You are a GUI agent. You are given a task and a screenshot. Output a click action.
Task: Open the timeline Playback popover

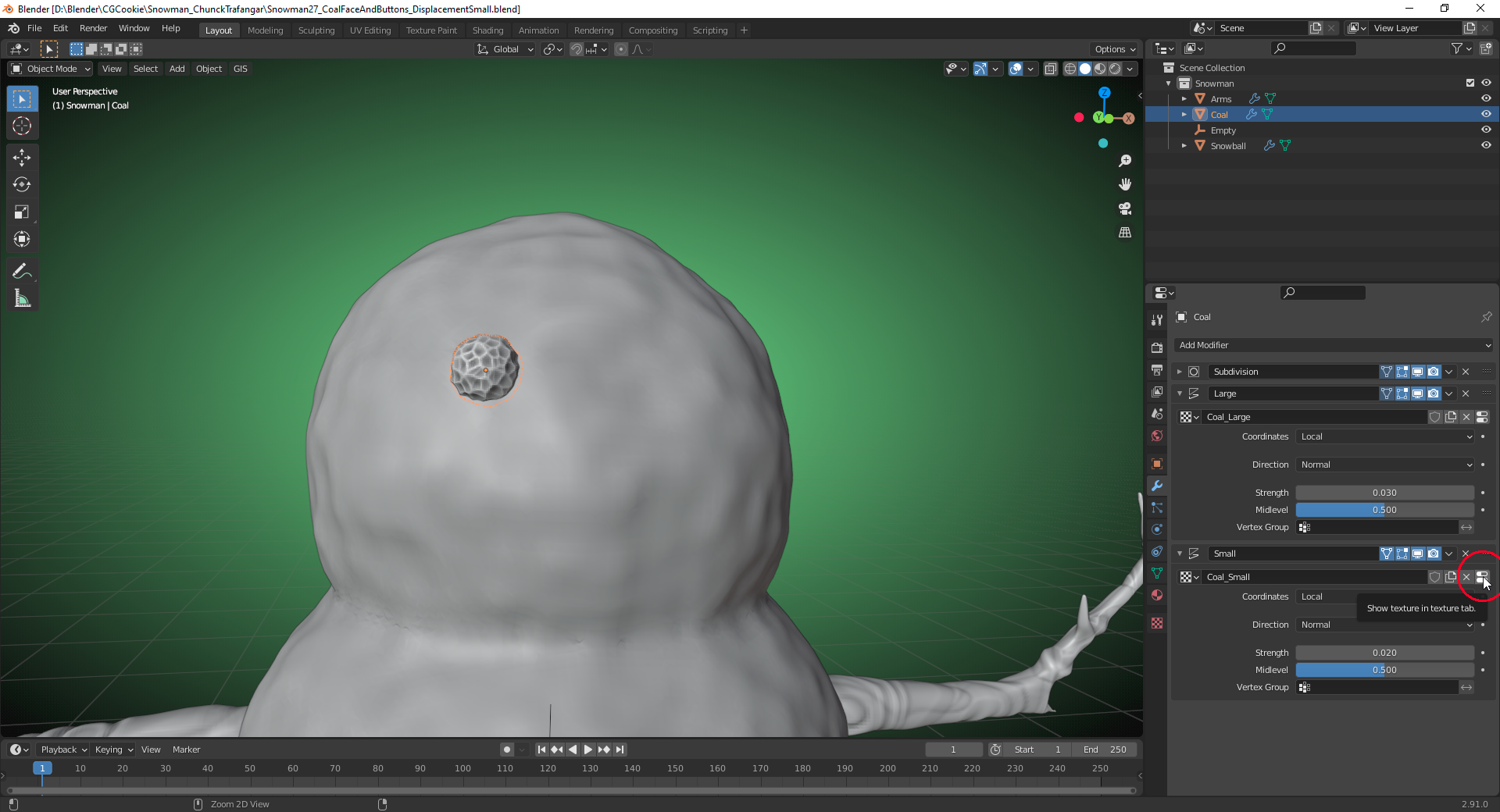63,750
